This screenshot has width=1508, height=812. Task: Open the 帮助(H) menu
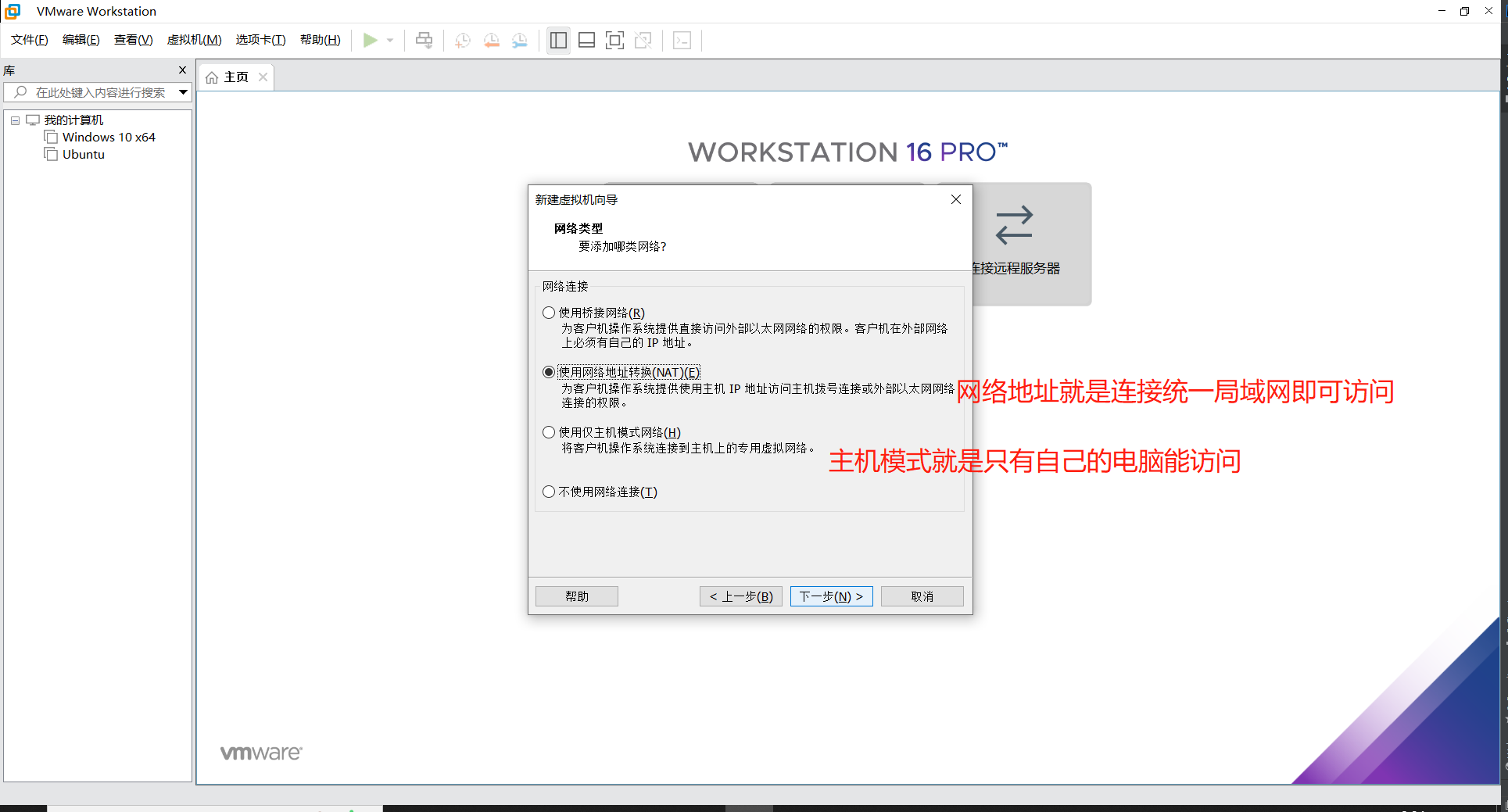pos(321,40)
